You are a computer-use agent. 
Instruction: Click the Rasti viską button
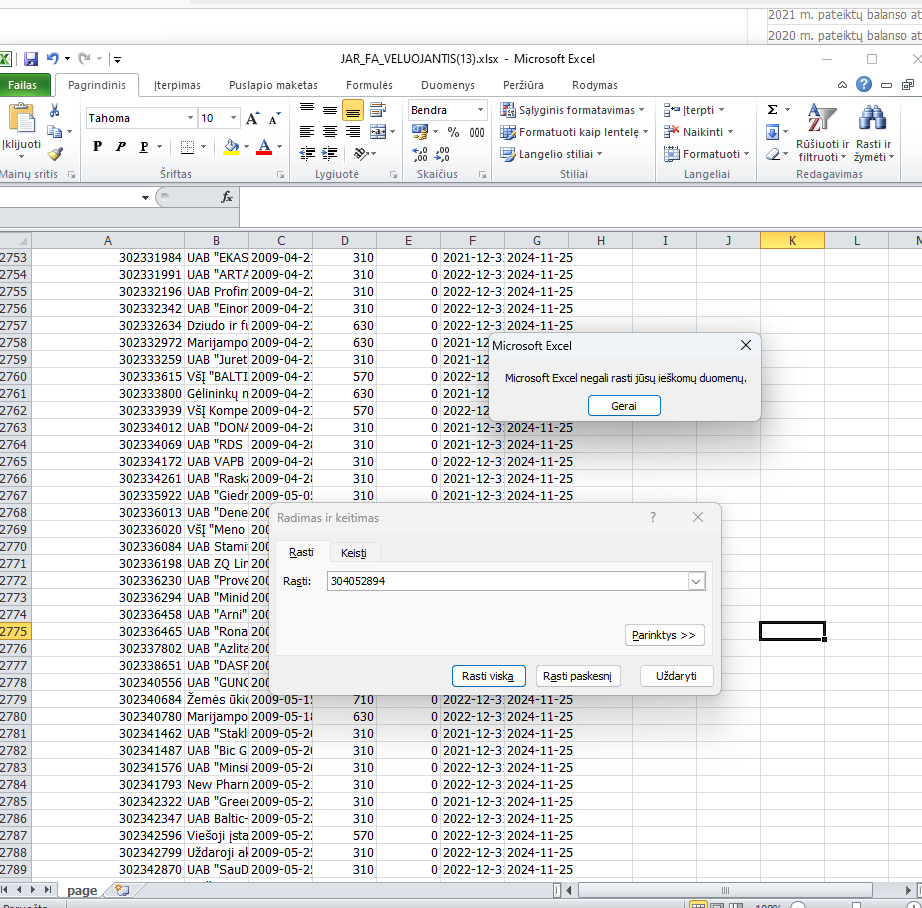coord(488,676)
